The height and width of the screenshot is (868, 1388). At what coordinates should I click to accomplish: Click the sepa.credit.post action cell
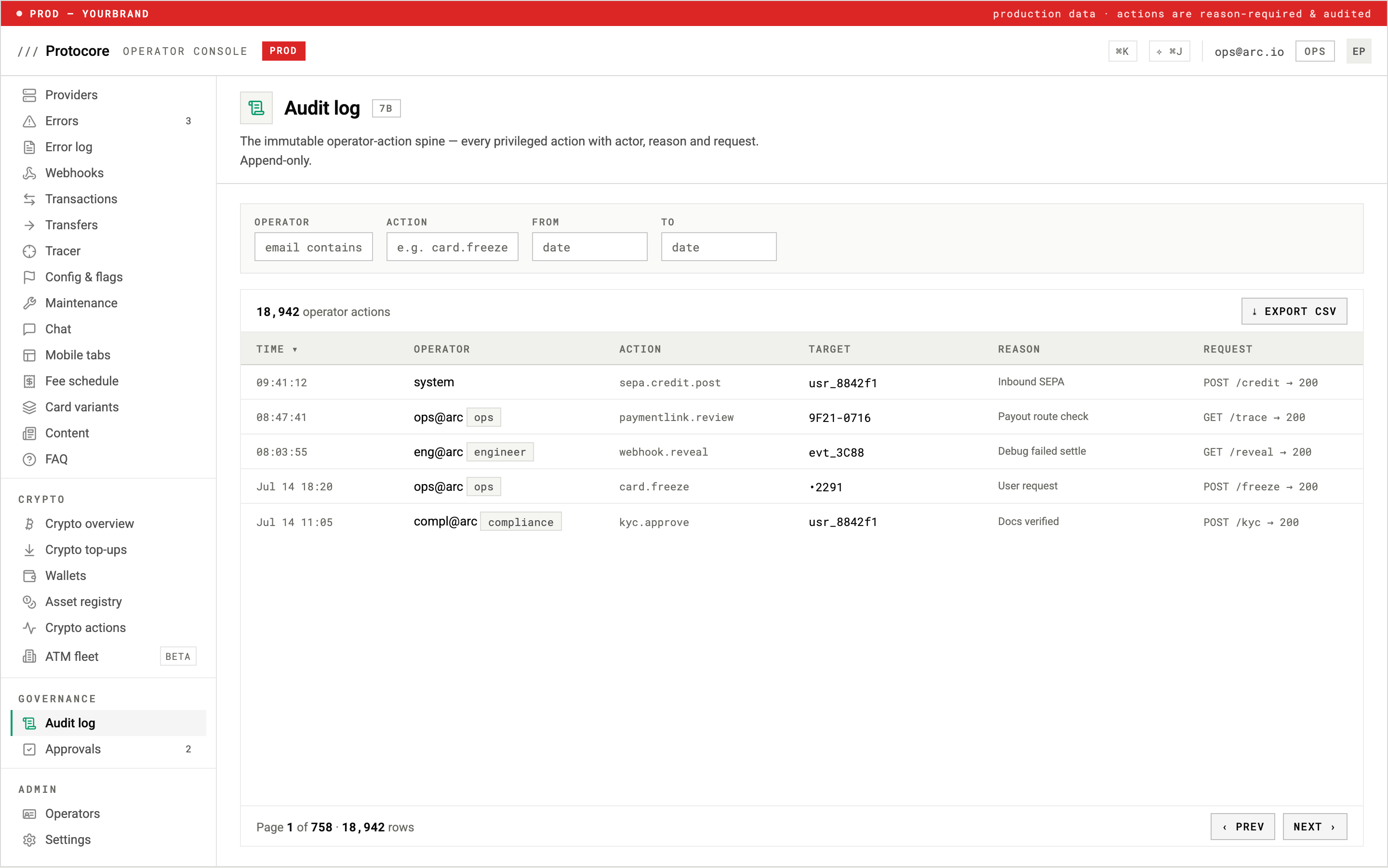pos(669,383)
